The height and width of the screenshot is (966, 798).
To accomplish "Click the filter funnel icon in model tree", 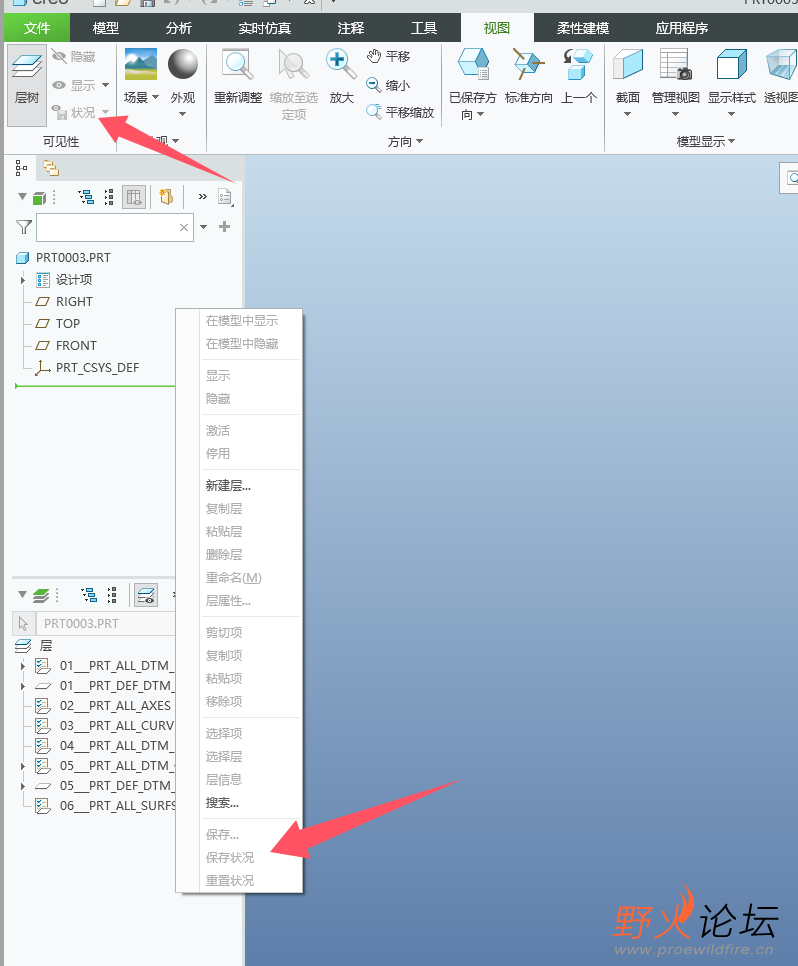I will coord(23,227).
